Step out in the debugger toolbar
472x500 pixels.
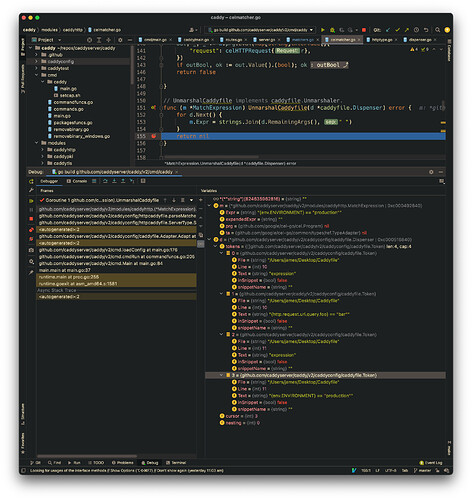123,181
